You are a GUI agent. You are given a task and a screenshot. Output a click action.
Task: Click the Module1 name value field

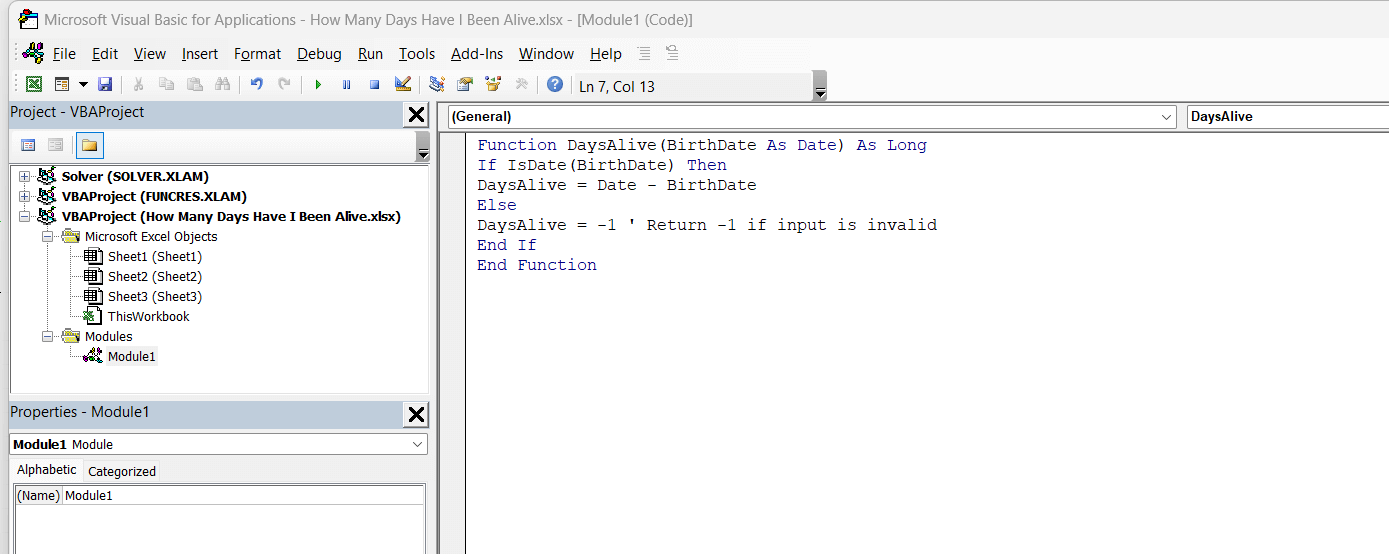[243, 496]
